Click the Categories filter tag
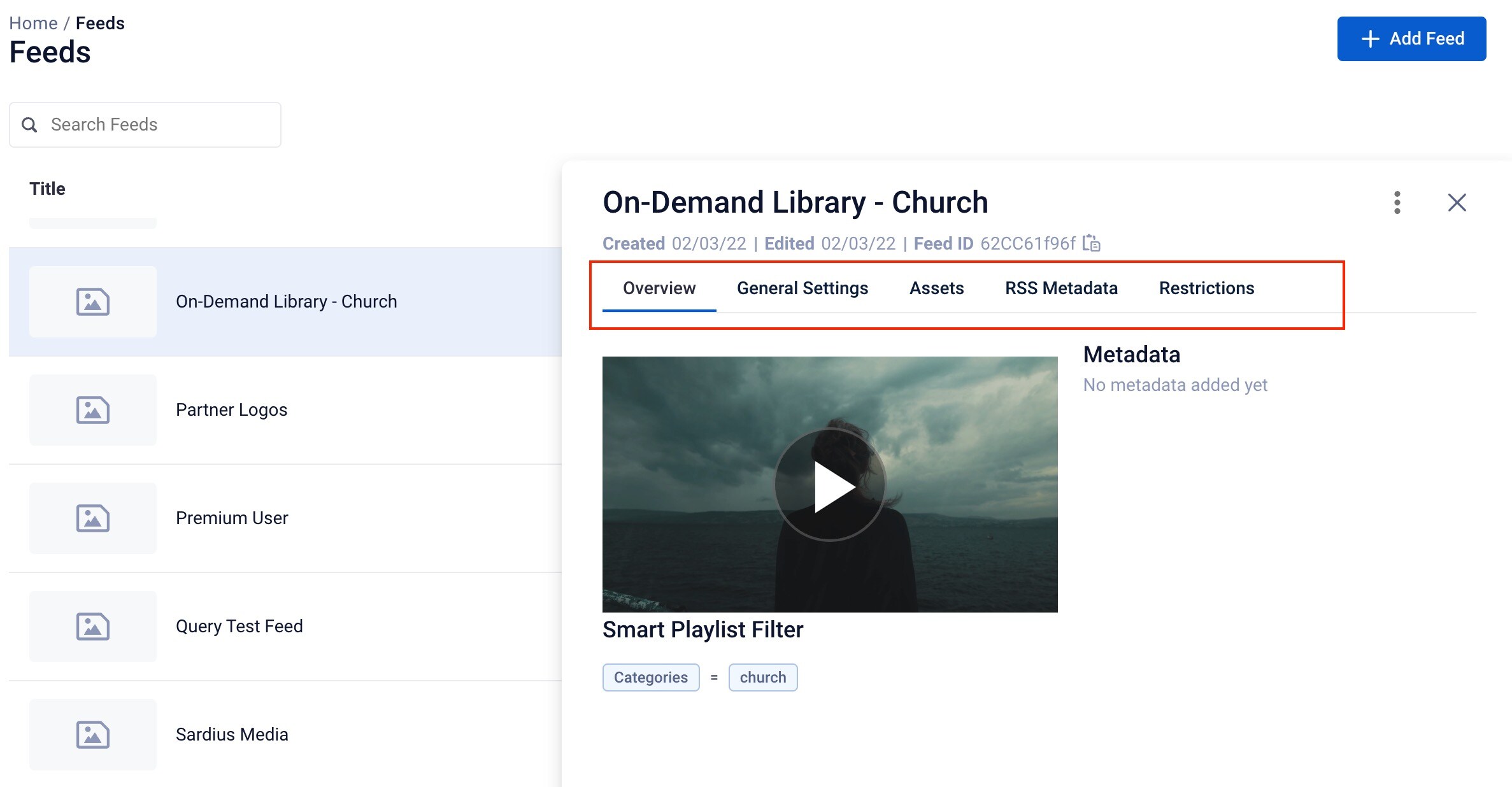 pyautogui.click(x=652, y=677)
